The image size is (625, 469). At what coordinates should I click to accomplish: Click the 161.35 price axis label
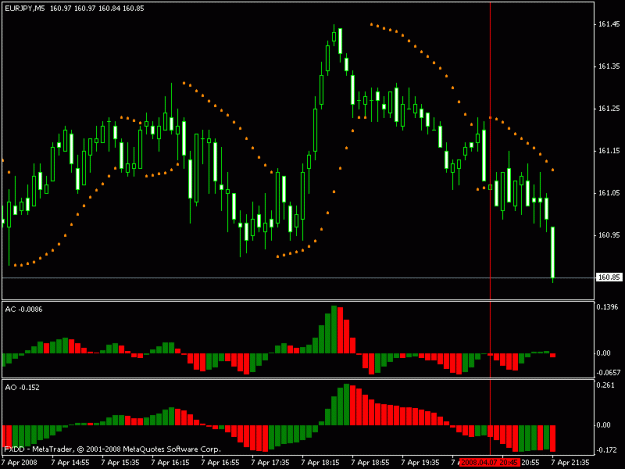tap(609, 66)
